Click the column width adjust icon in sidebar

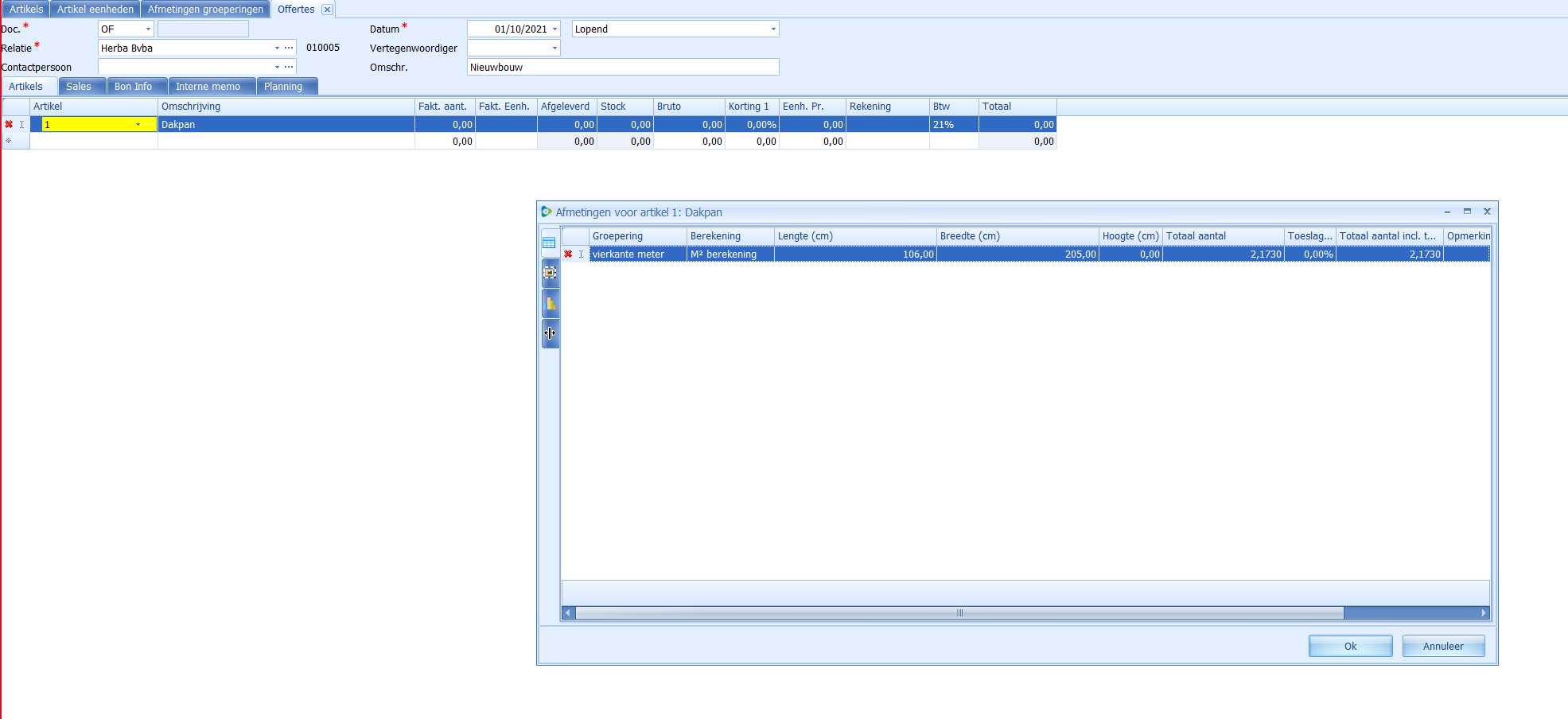pos(550,333)
